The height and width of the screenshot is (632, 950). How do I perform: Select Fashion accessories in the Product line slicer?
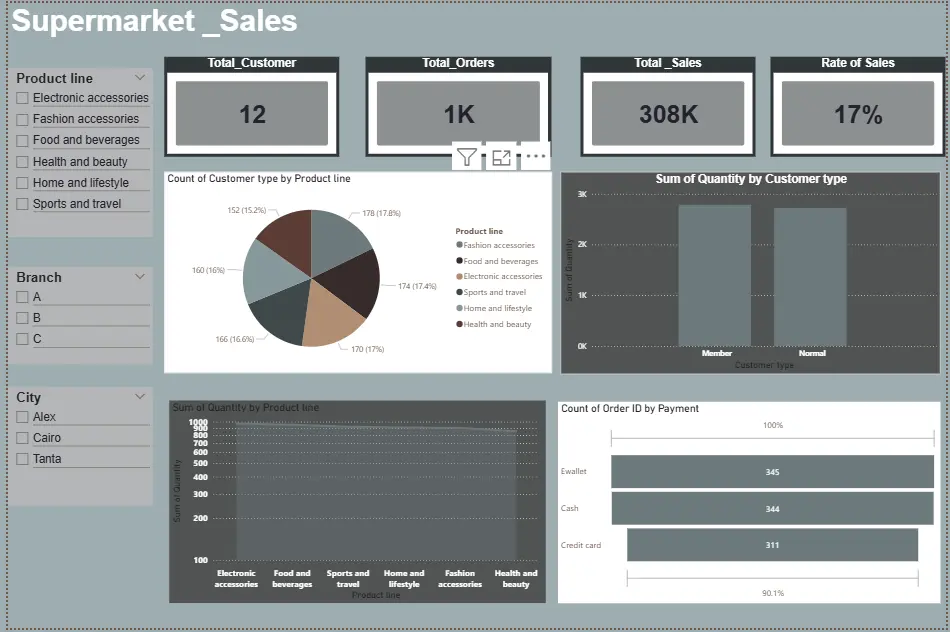click(22, 119)
